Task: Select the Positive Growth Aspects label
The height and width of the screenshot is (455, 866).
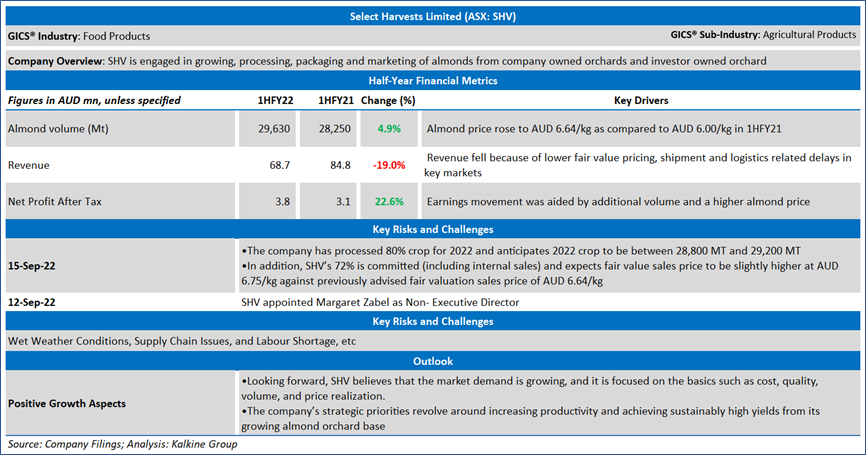Action: tap(67, 404)
